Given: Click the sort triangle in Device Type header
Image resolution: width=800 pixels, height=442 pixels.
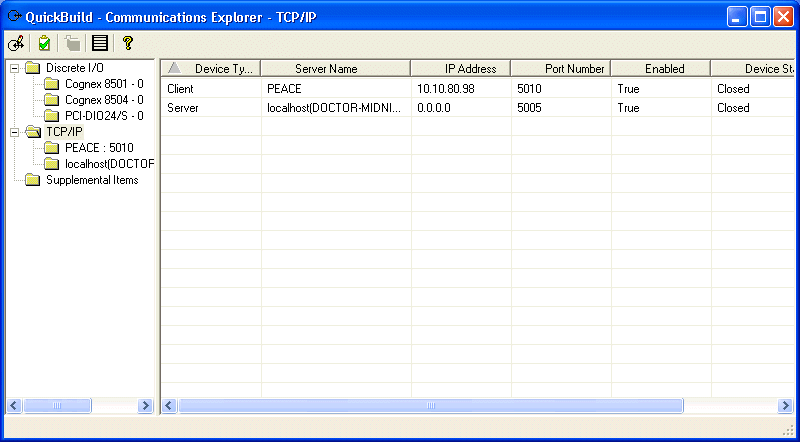Looking at the screenshot, I should [x=174, y=67].
